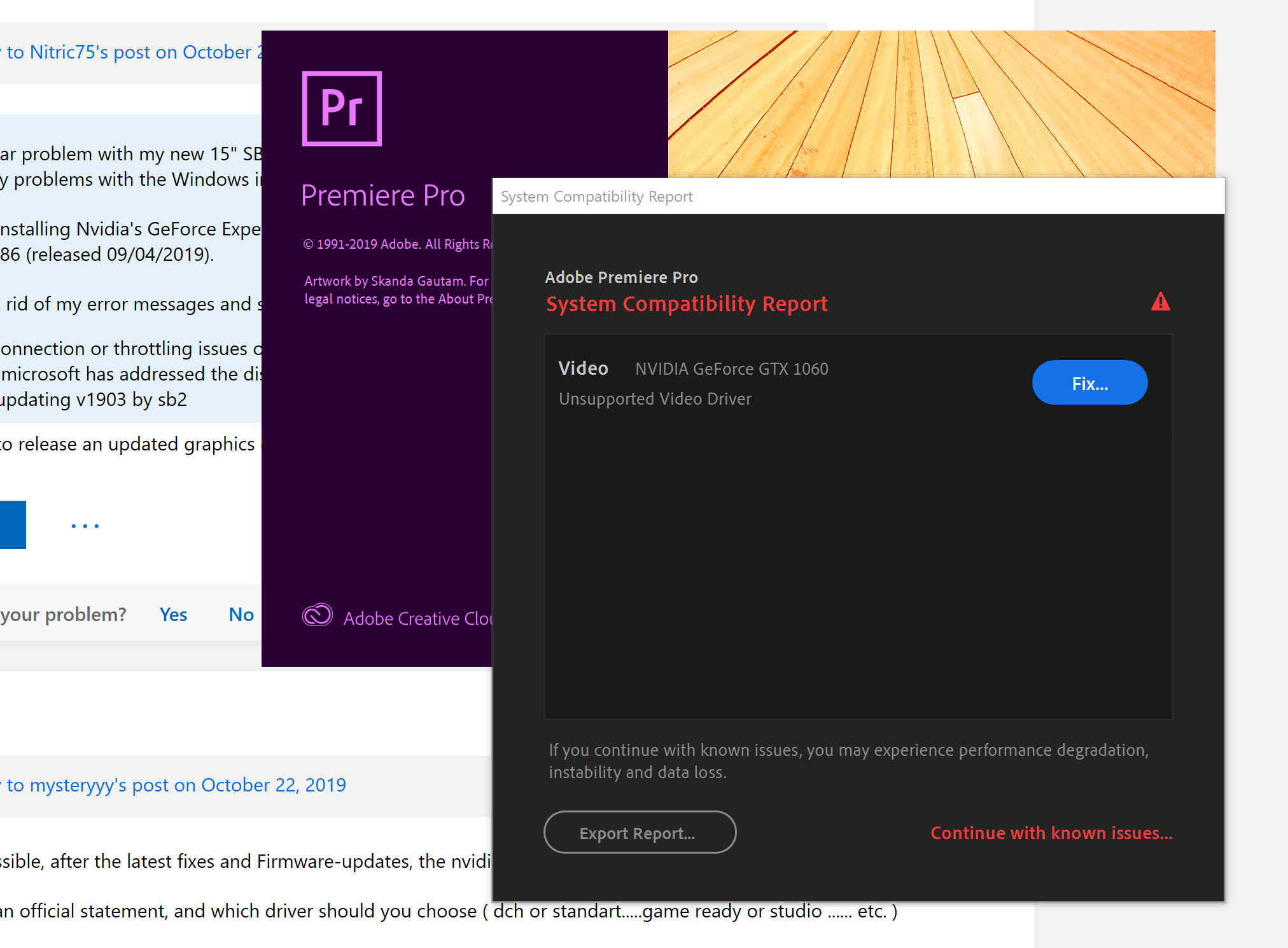Click 'updating v1903 by sb2' forum text
The height and width of the screenshot is (948, 1288).
(94, 400)
